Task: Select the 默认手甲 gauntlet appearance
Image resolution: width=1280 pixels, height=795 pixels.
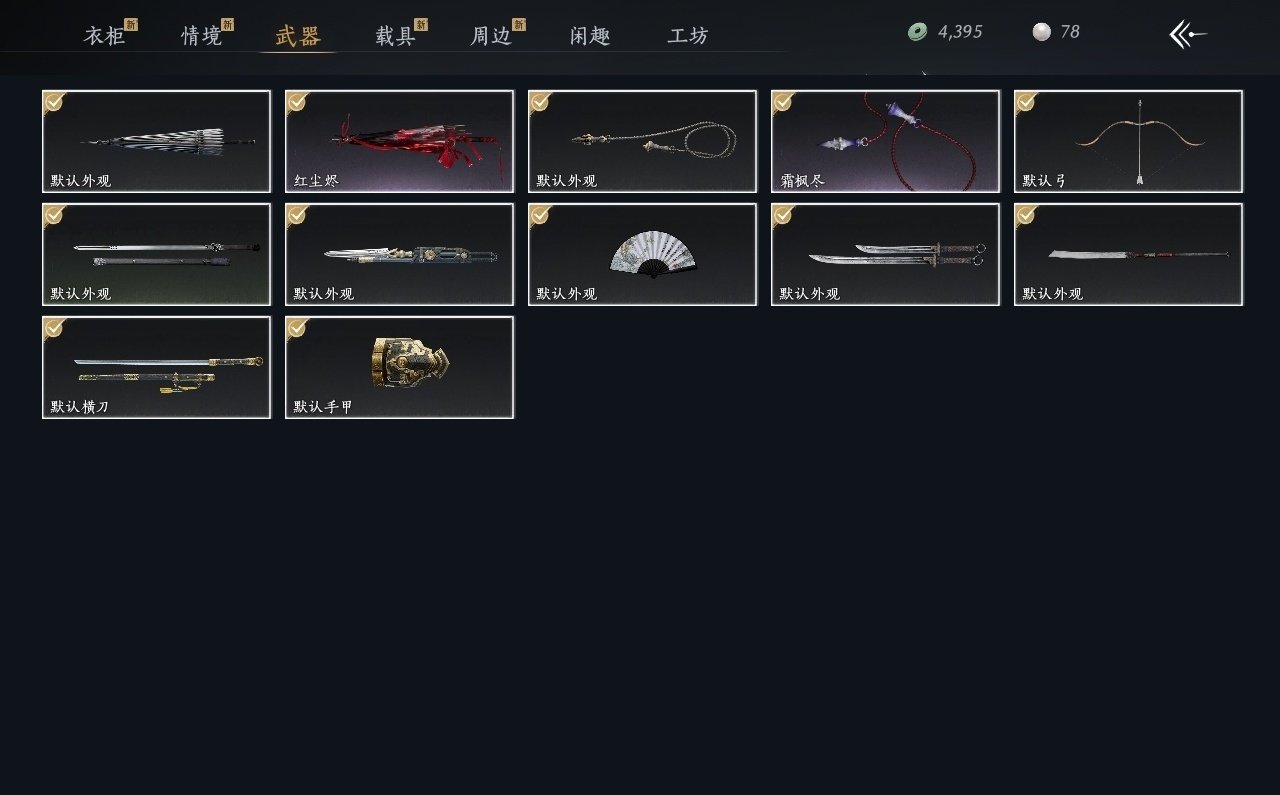Action: coord(399,367)
